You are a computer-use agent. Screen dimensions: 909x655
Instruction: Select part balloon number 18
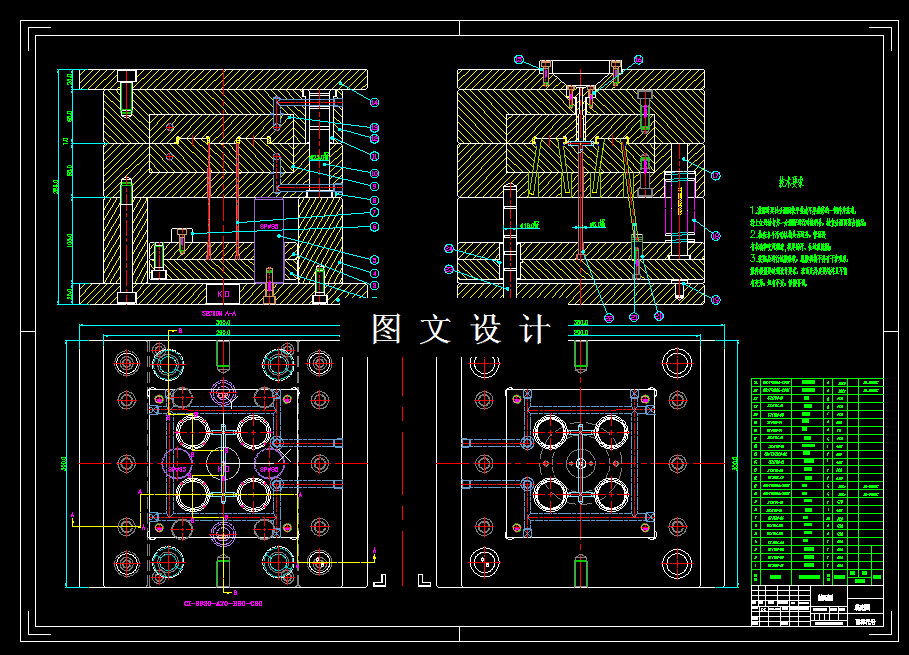tap(716, 236)
